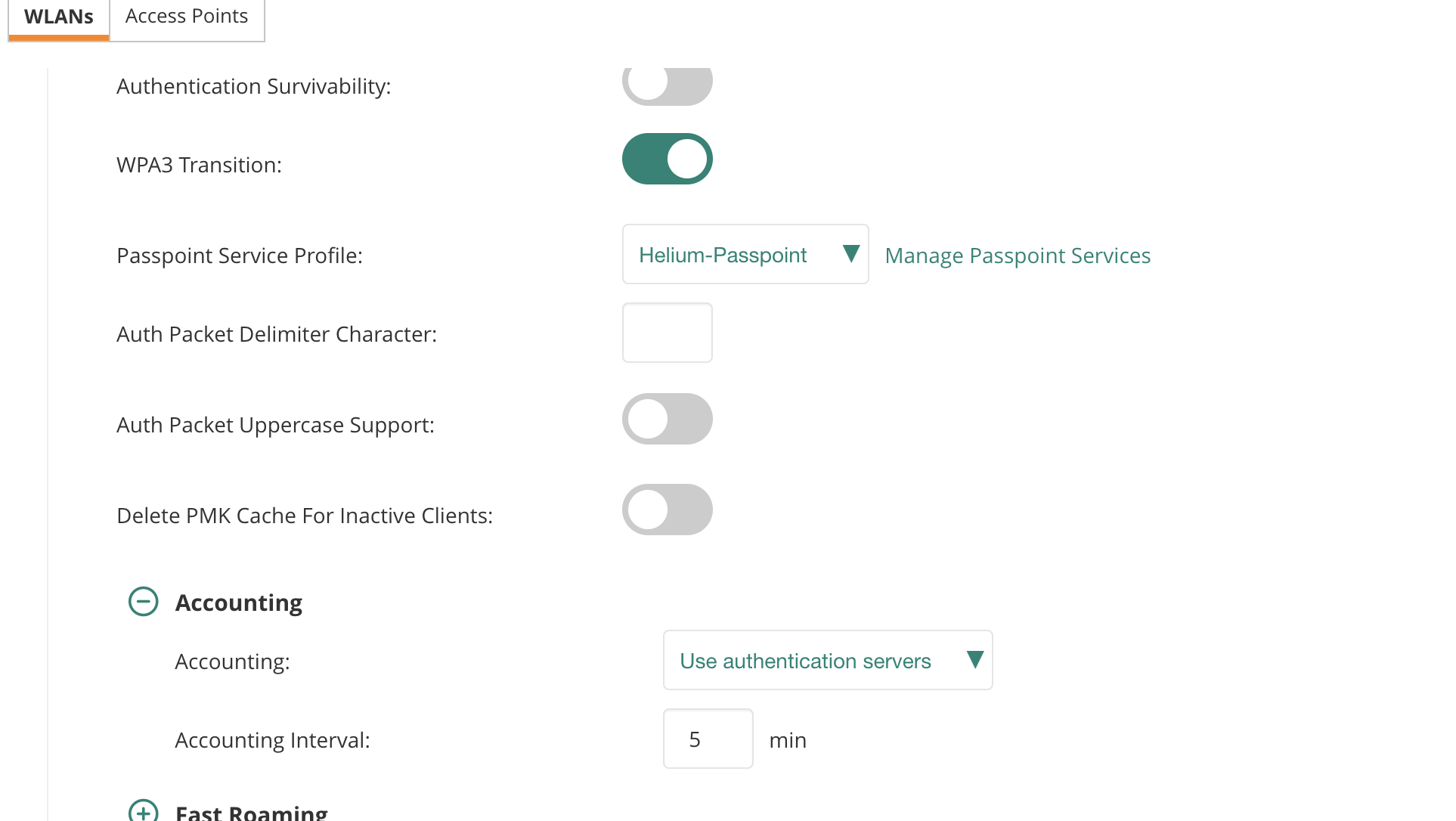This screenshot has height=821, width=1456.
Task: Click the Accounting Interval label text
Action: pos(272,740)
